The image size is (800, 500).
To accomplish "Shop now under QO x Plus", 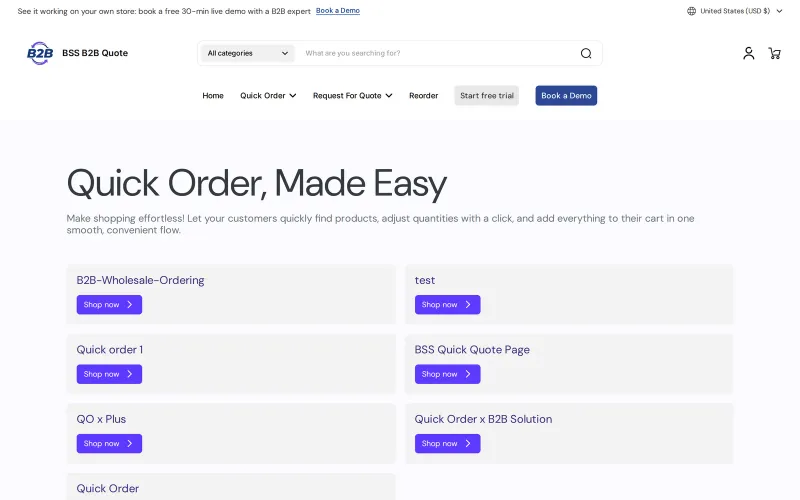I will pos(109,443).
